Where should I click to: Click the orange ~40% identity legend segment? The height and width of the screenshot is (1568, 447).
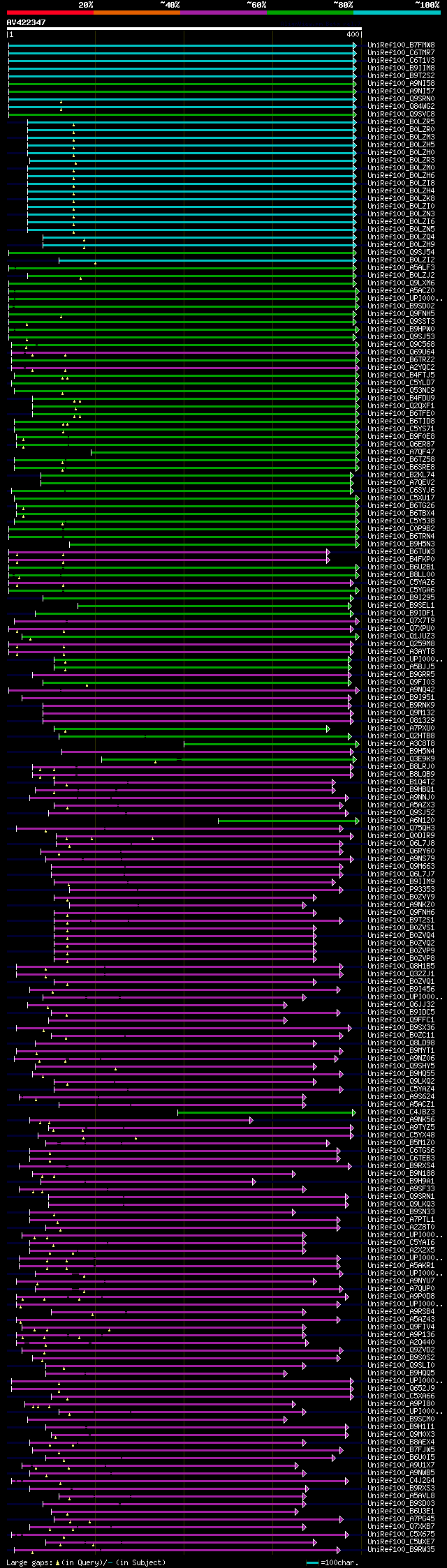click(x=137, y=12)
